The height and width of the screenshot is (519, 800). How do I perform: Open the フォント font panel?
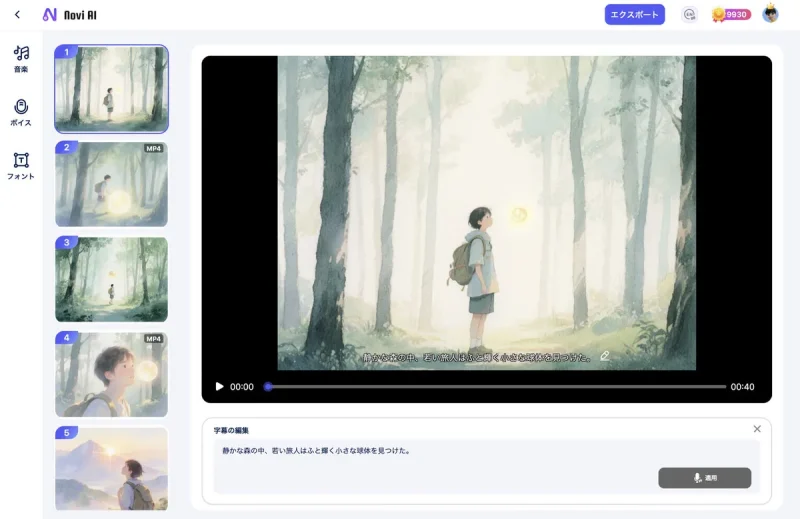click(21, 165)
